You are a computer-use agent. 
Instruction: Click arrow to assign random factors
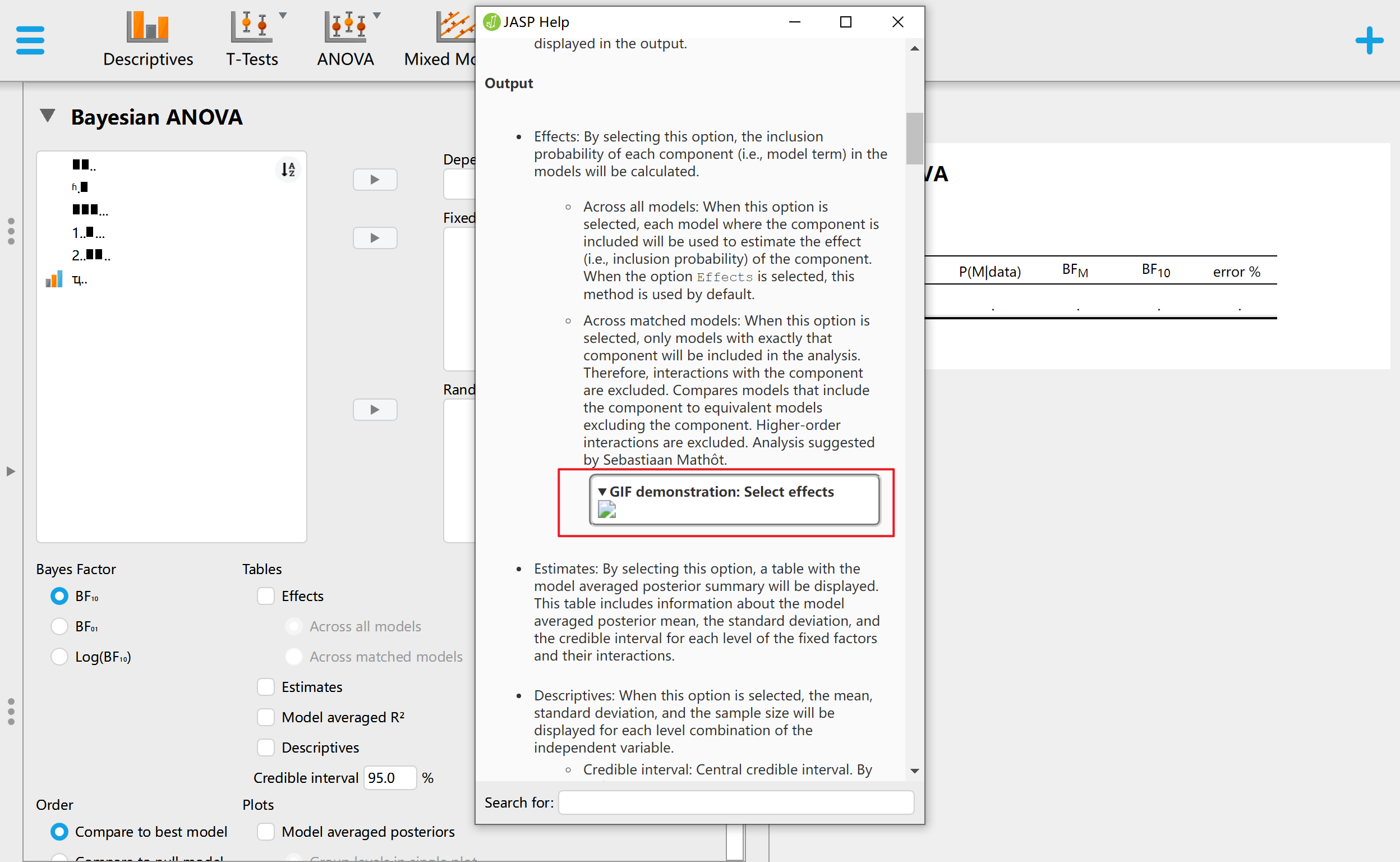point(374,409)
